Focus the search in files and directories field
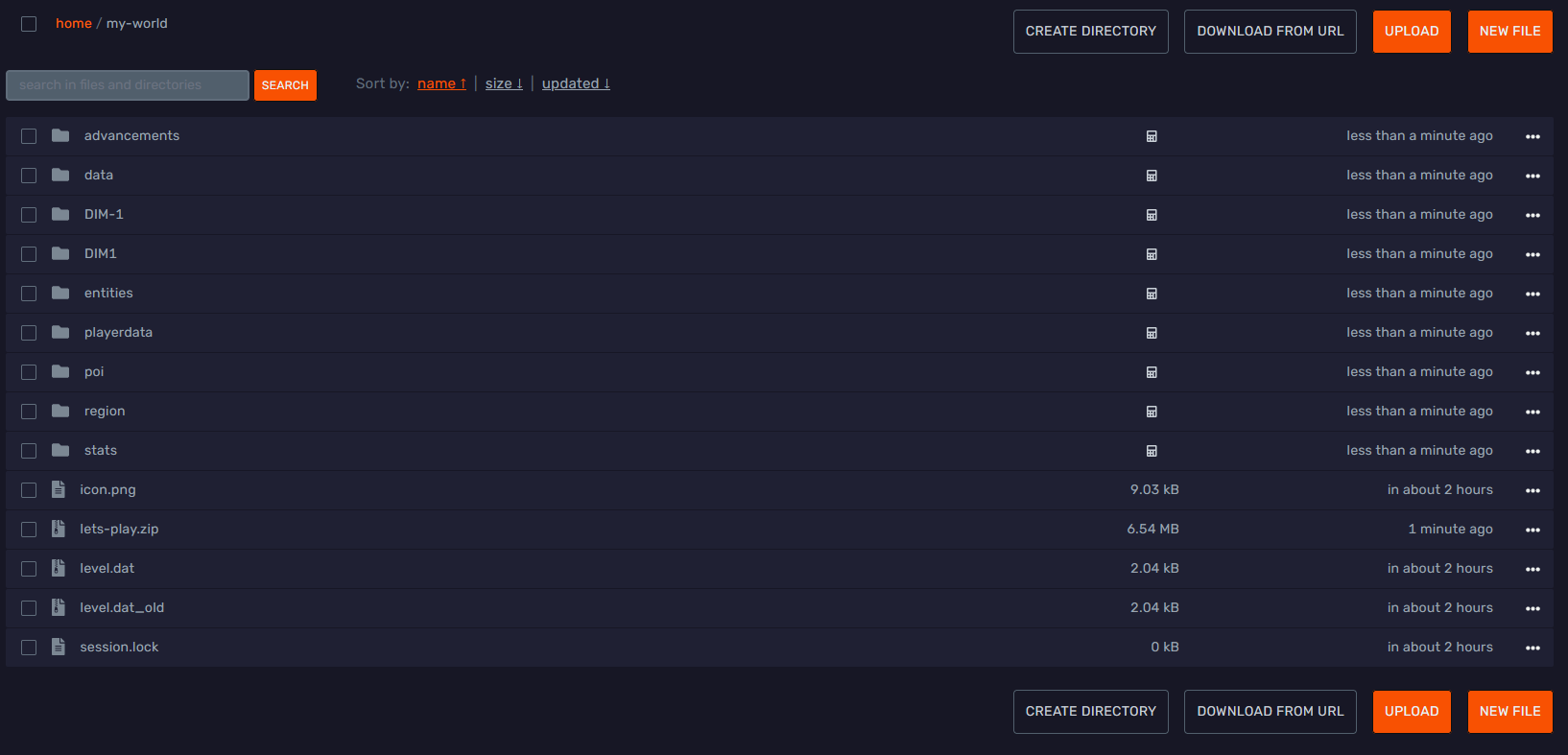Viewport: 1568px width, 755px height. tap(128, 85)
